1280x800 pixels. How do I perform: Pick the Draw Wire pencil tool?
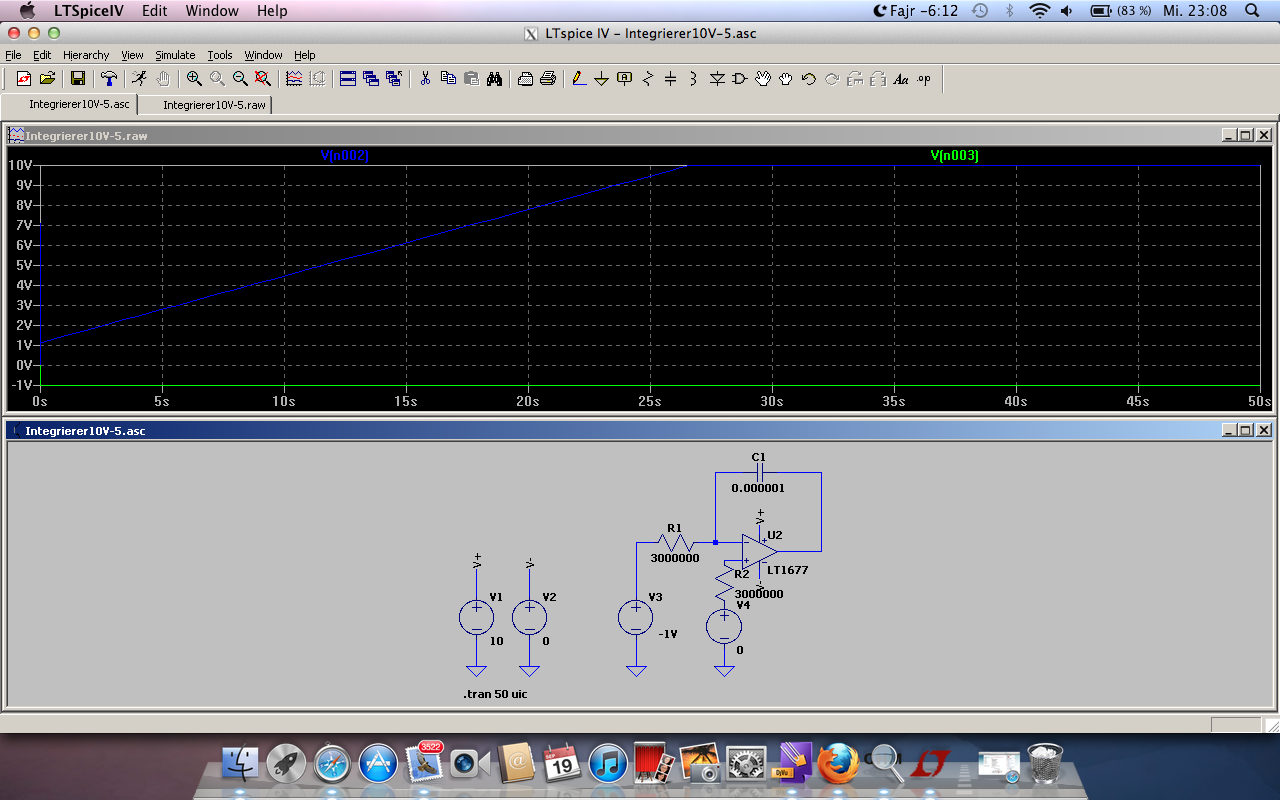tap(578, 79)
